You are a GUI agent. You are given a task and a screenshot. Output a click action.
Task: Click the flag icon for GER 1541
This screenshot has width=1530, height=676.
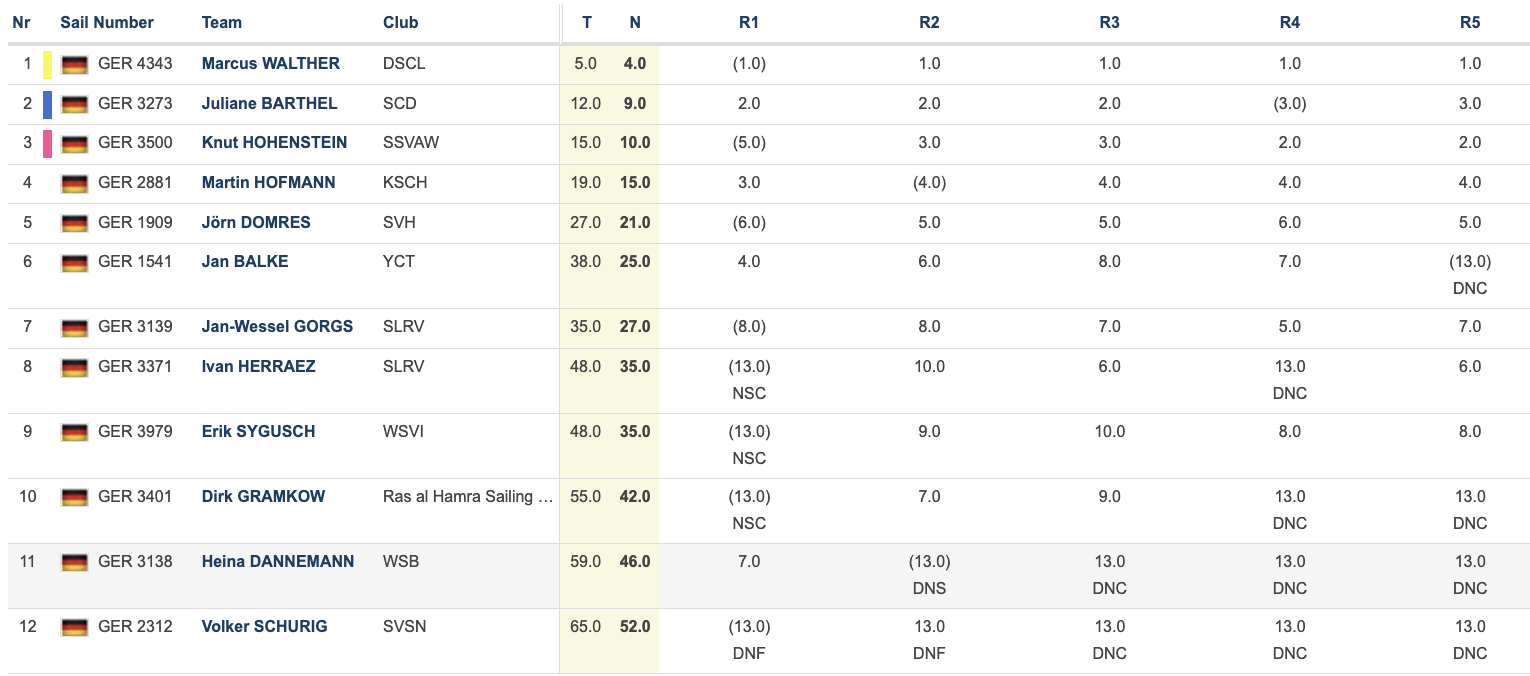[x=74, y=263]
